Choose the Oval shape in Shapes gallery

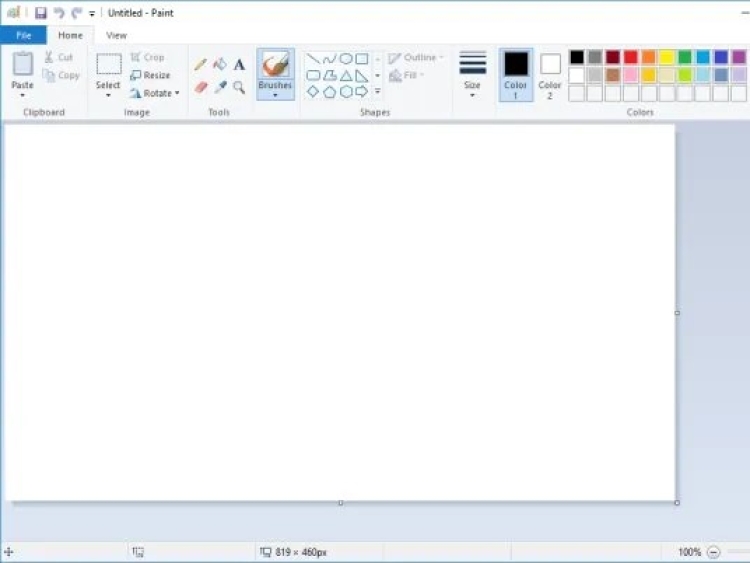point(346,59)
